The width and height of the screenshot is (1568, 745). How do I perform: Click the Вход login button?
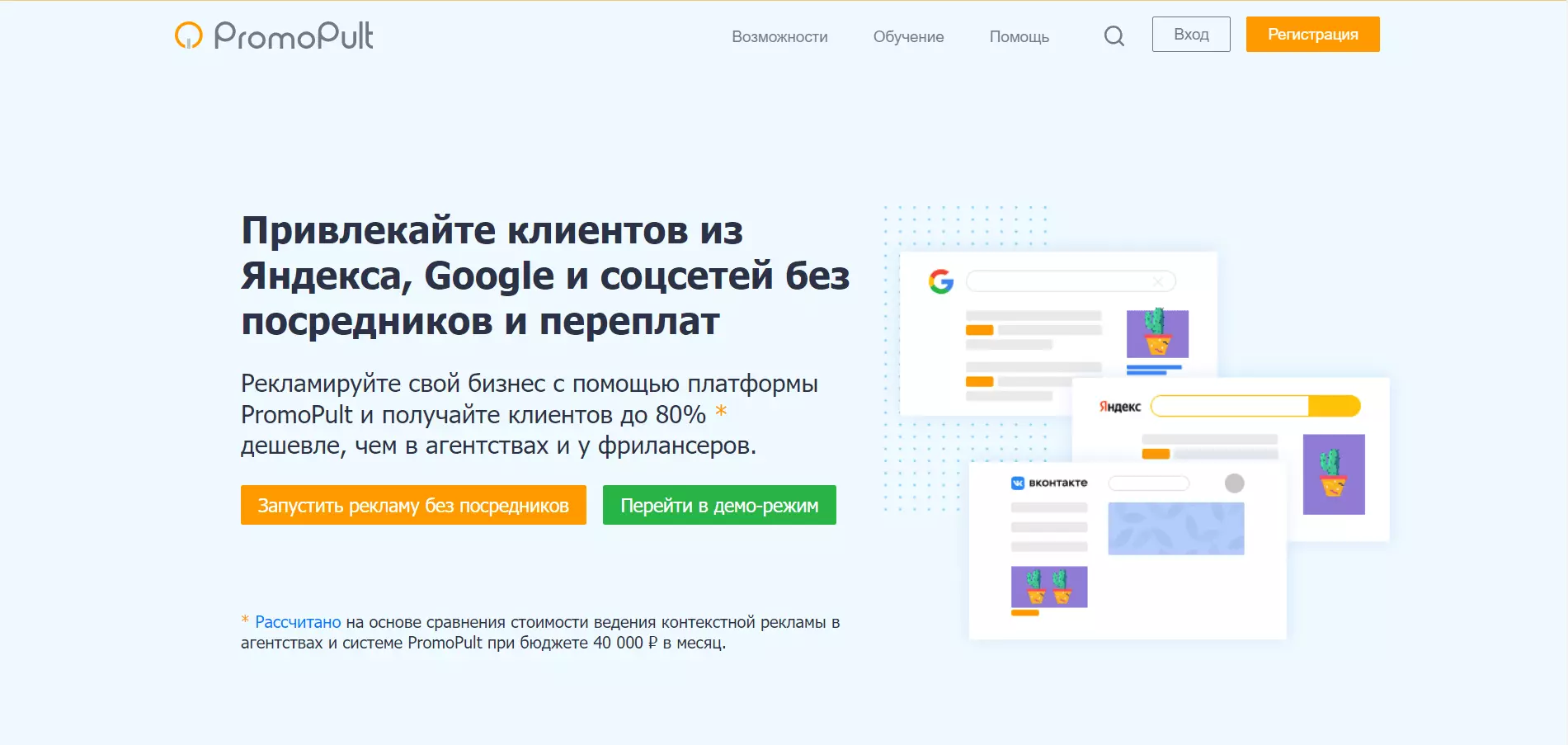(1191, 35)
